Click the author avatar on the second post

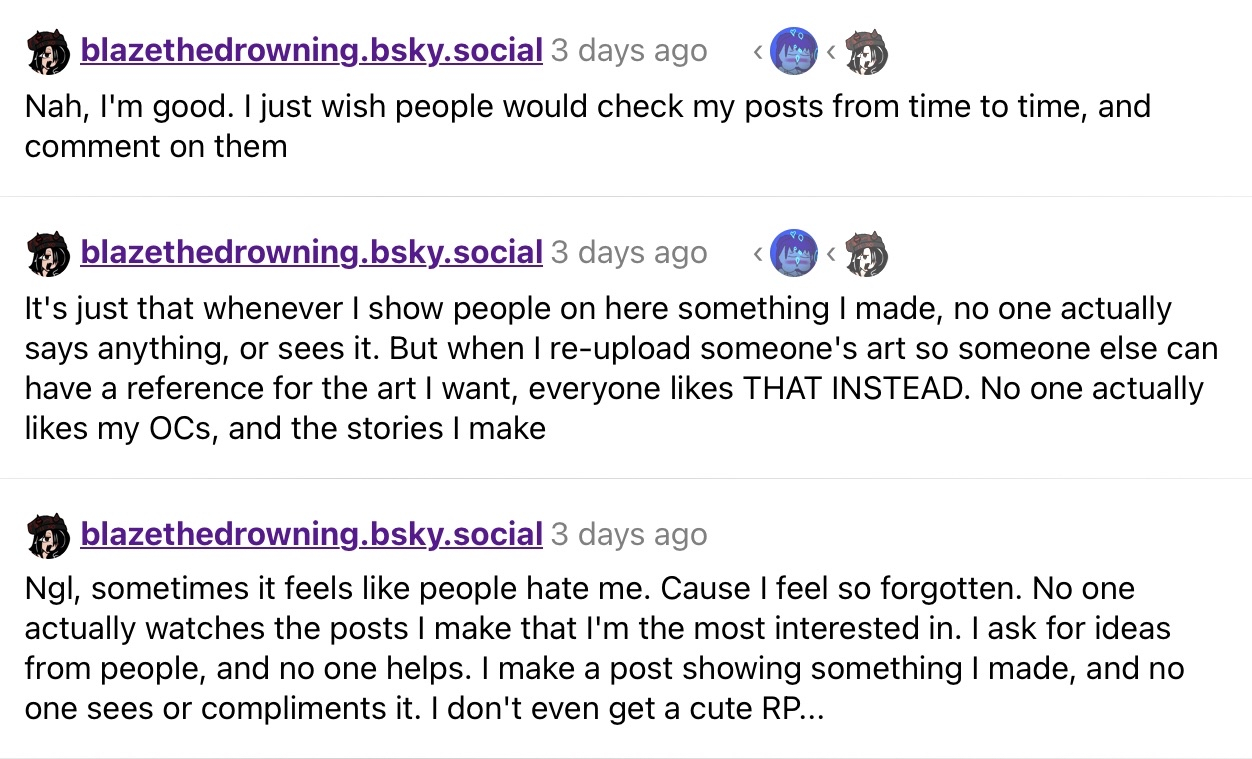pos(47,253)
